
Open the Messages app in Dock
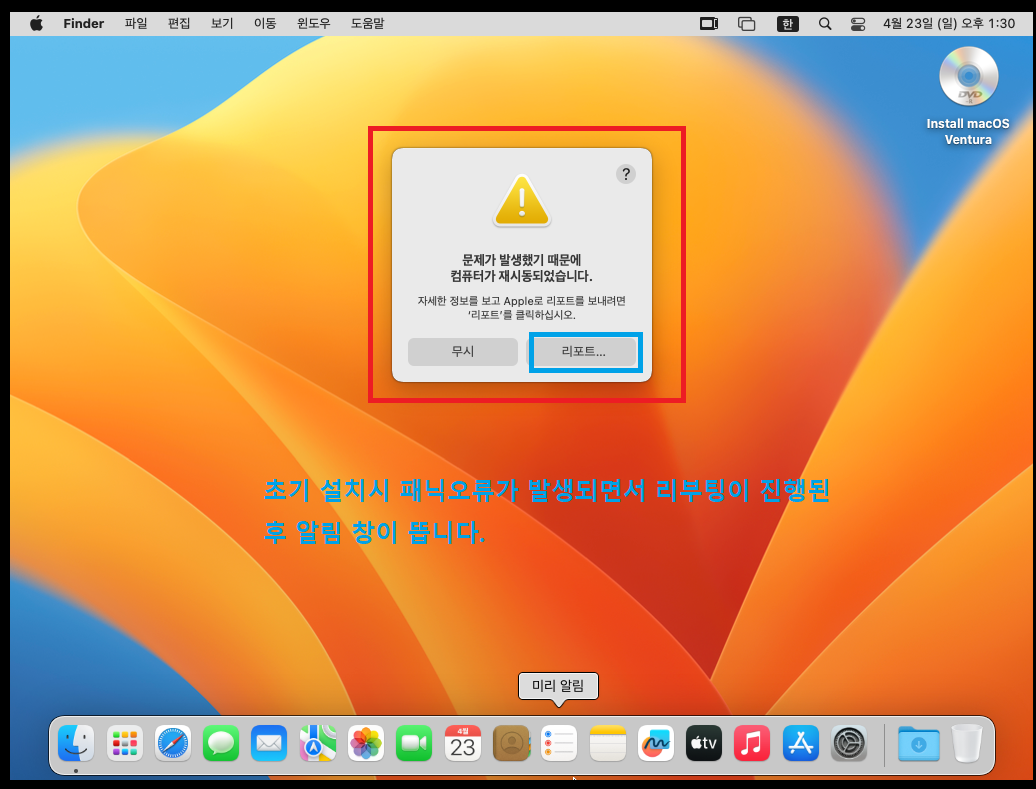[221, 743]
